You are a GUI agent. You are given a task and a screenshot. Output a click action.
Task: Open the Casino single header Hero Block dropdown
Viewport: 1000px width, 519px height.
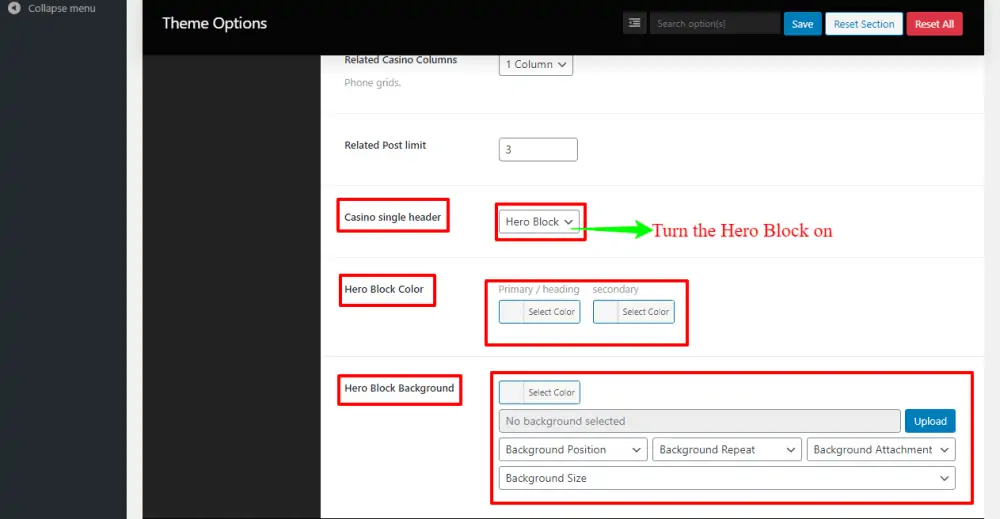tap(539, 221)
